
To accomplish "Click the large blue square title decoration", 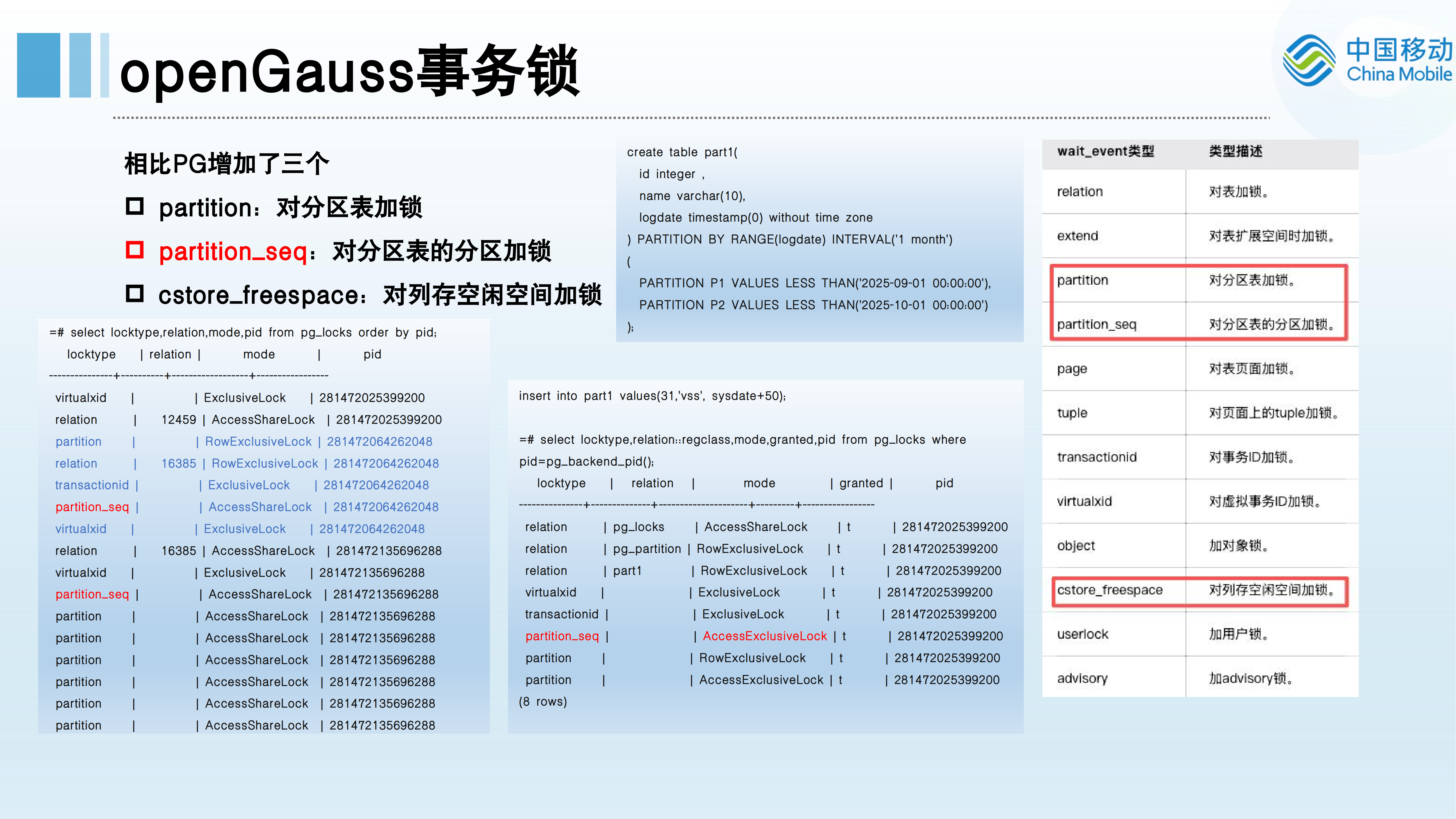I will (x=38, y=65).
